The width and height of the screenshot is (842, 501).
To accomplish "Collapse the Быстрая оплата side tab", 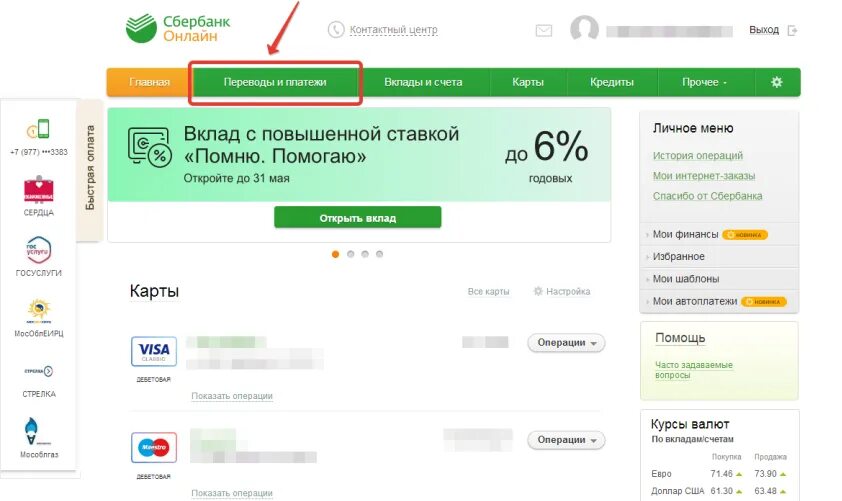I will 90,169.
